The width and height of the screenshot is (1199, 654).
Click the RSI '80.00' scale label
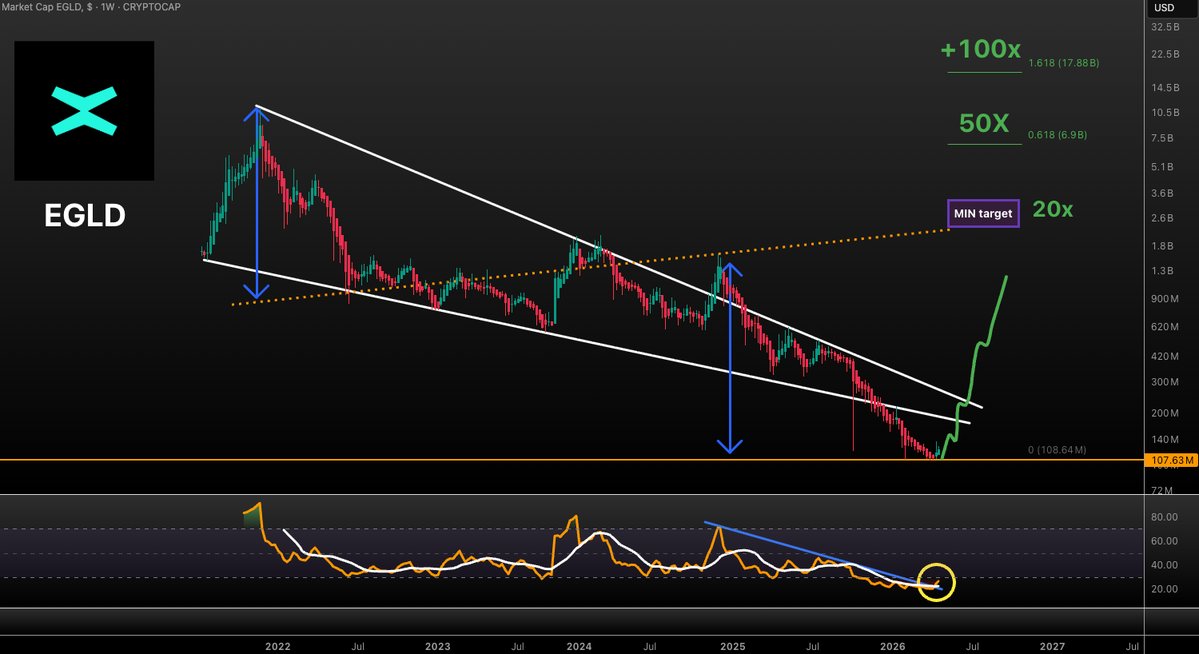[1164, 517]
